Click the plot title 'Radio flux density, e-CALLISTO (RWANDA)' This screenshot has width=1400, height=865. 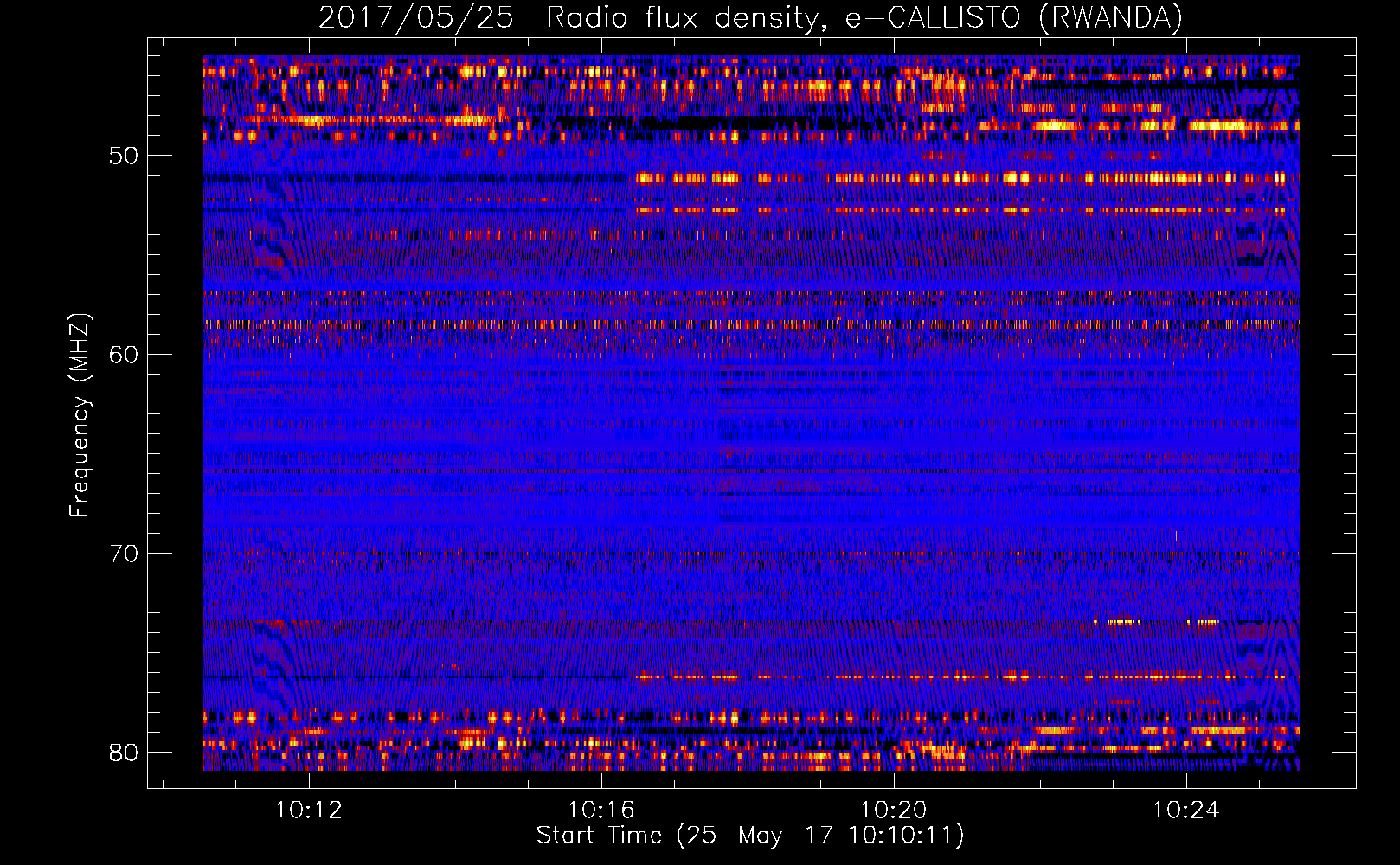(864, 18)
